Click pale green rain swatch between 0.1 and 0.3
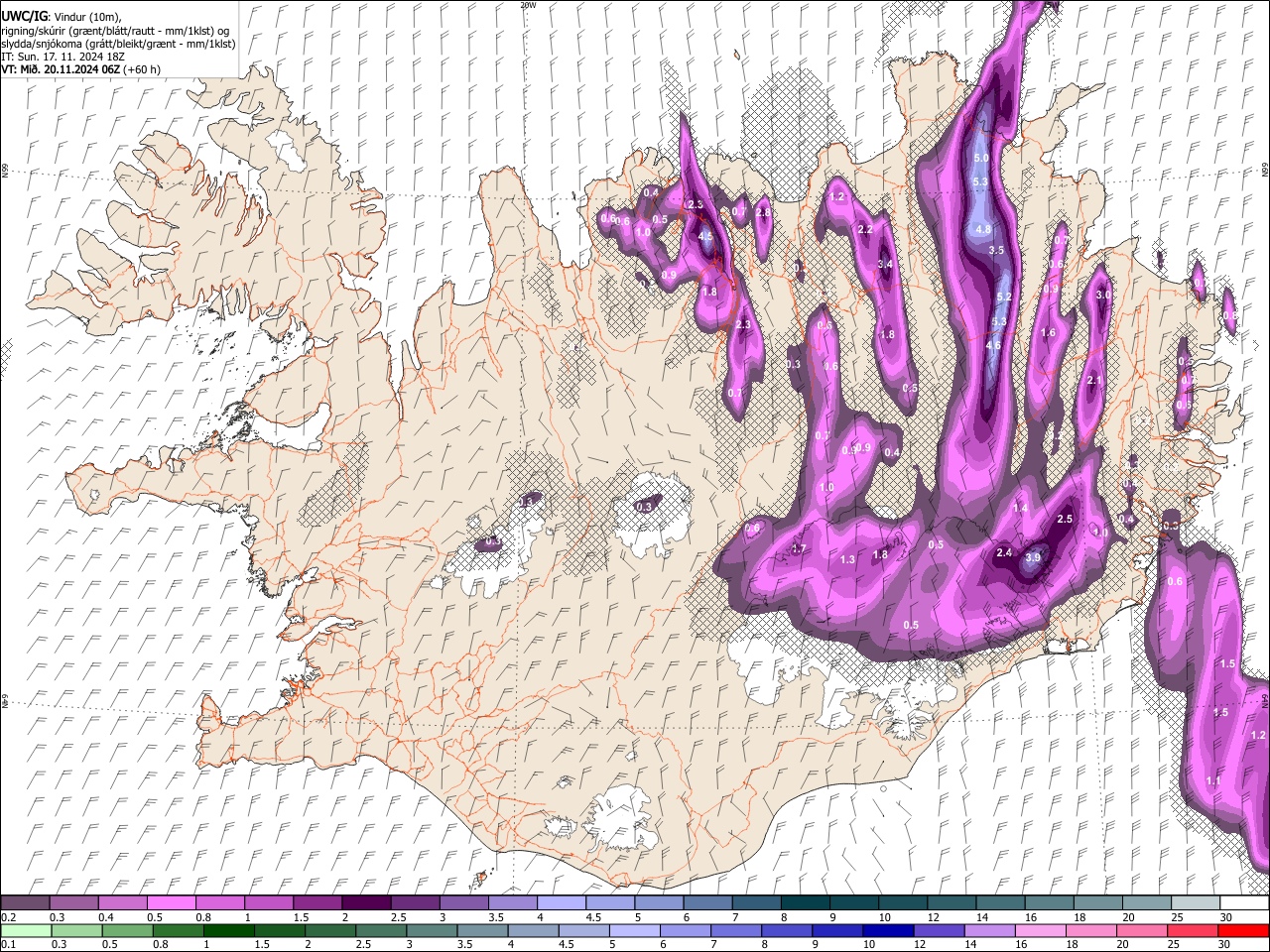1270x952 pixels. tap(26, 930)
